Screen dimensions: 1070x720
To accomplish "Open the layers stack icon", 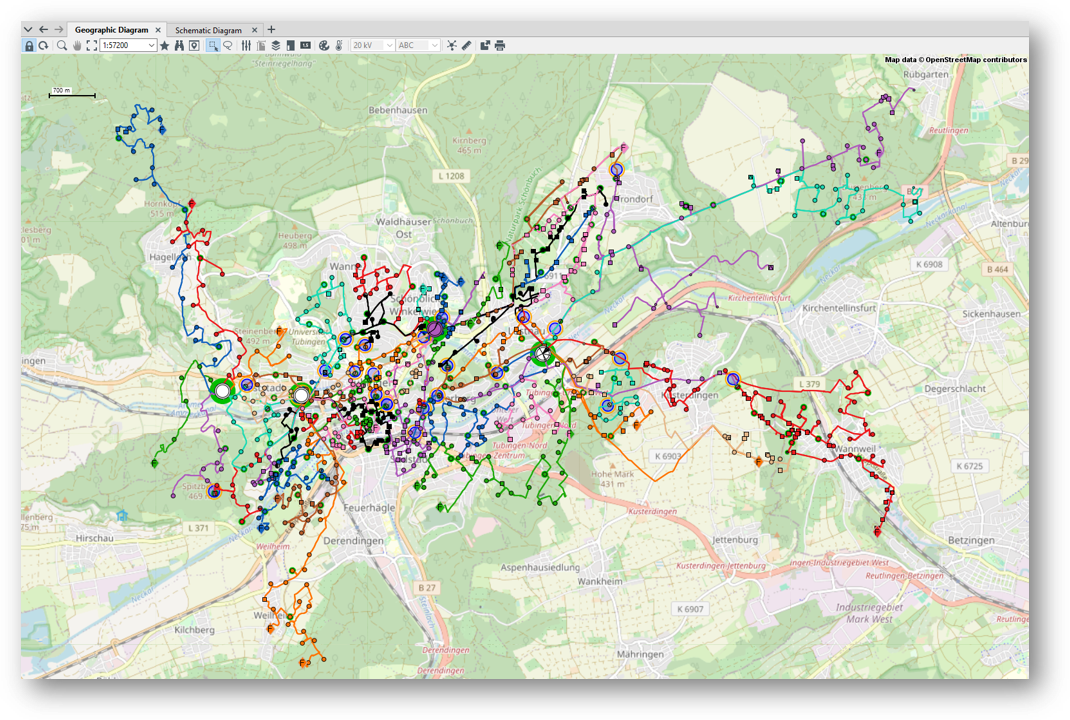I will click(276, 46).
